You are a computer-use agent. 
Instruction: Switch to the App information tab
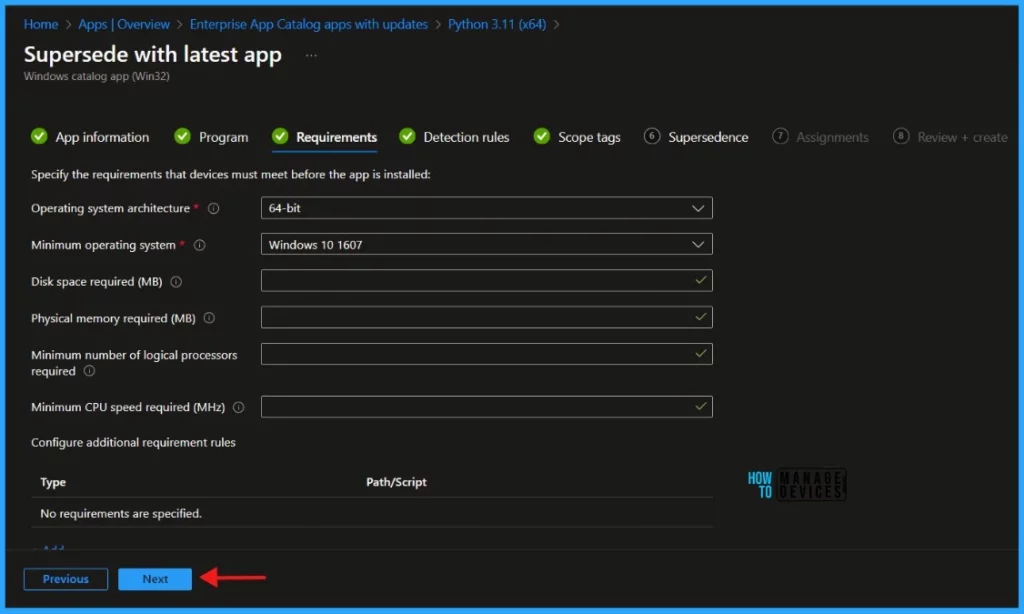[102, 137]
